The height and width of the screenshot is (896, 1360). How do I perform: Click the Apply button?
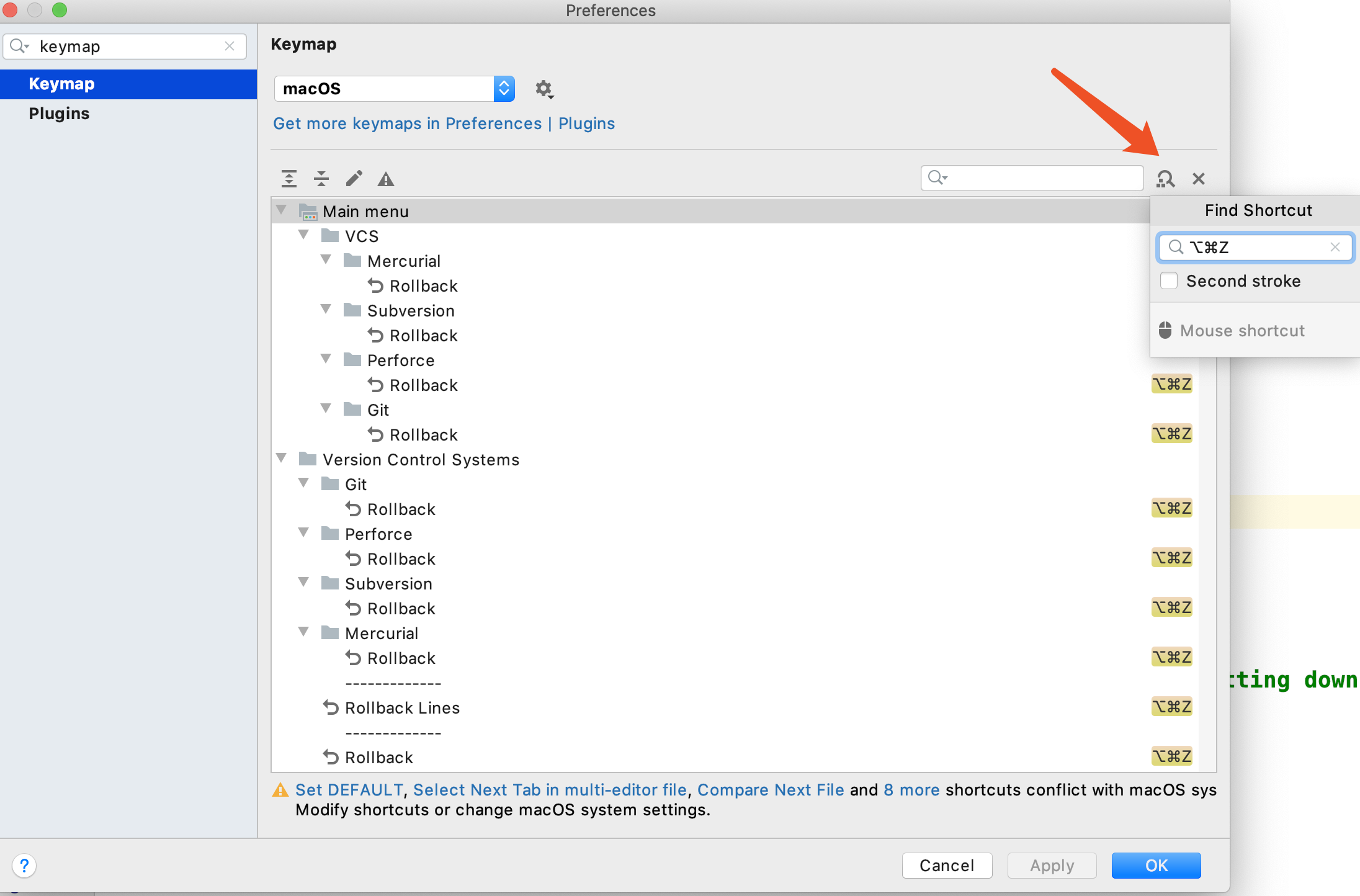click(1052, 865)
